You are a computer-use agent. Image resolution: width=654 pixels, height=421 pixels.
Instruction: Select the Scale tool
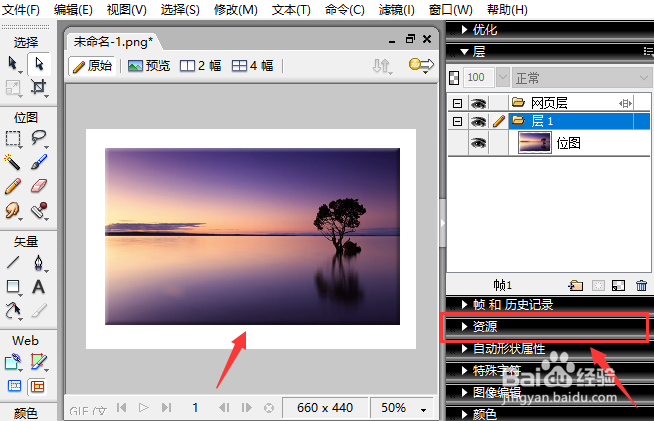[x=13, y=88]
